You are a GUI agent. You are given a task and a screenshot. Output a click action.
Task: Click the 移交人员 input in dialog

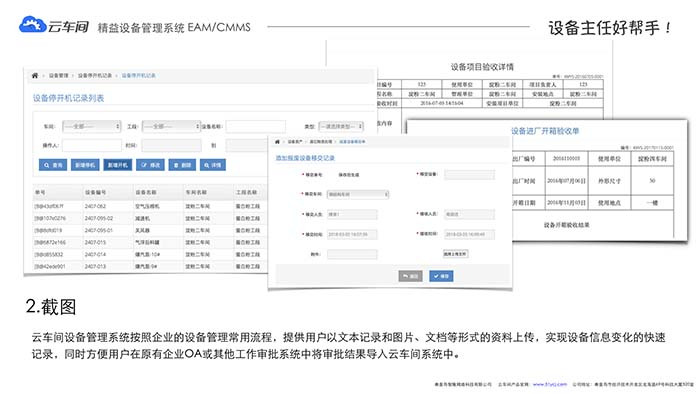pyautogui.click(x=352, y=215)
